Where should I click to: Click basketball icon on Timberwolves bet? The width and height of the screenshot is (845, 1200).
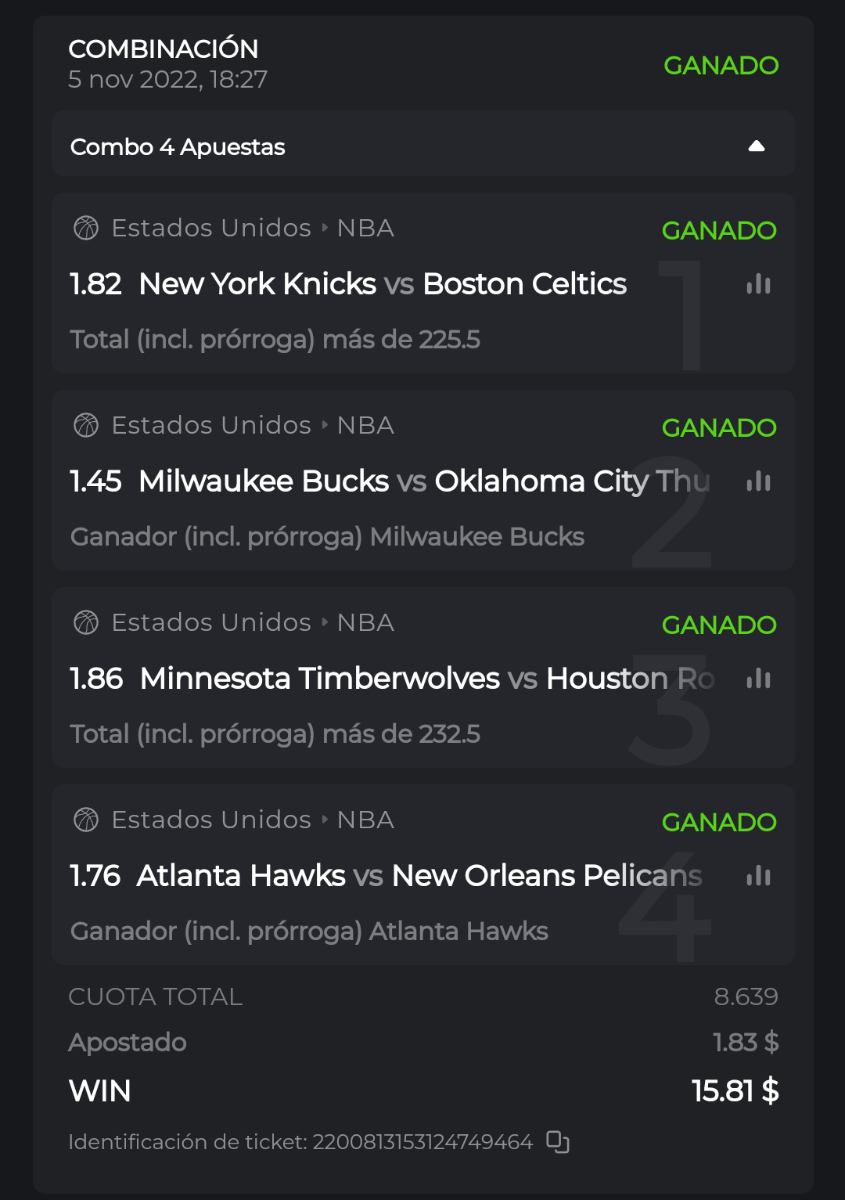(86, 622)
